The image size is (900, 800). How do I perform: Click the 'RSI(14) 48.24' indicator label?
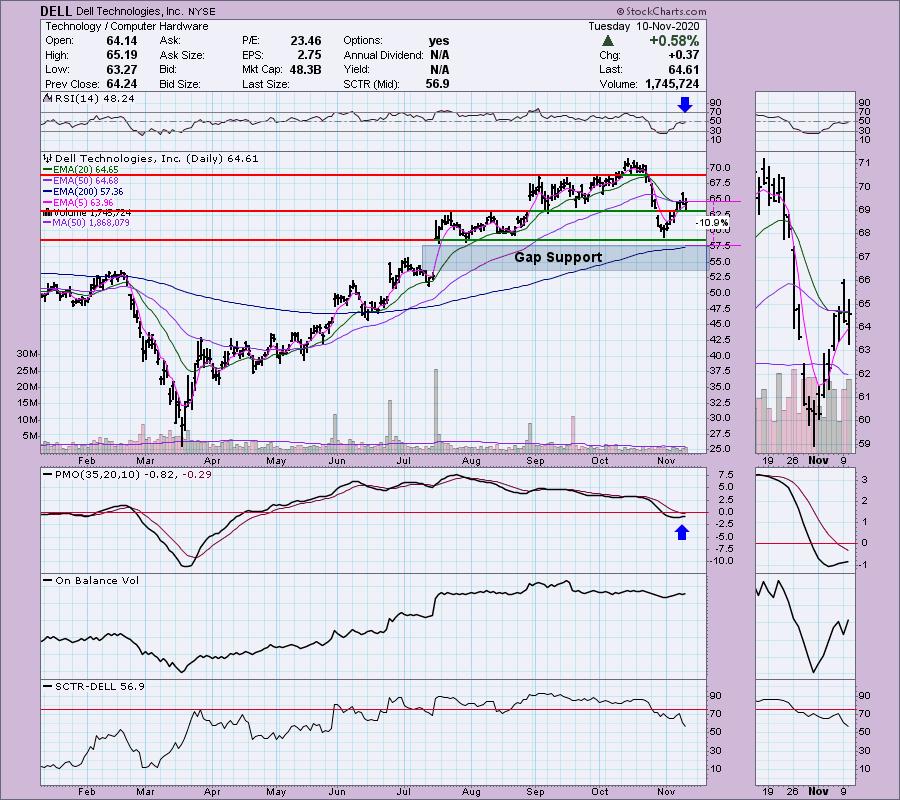pyautogui.click(x=95, y=99)
